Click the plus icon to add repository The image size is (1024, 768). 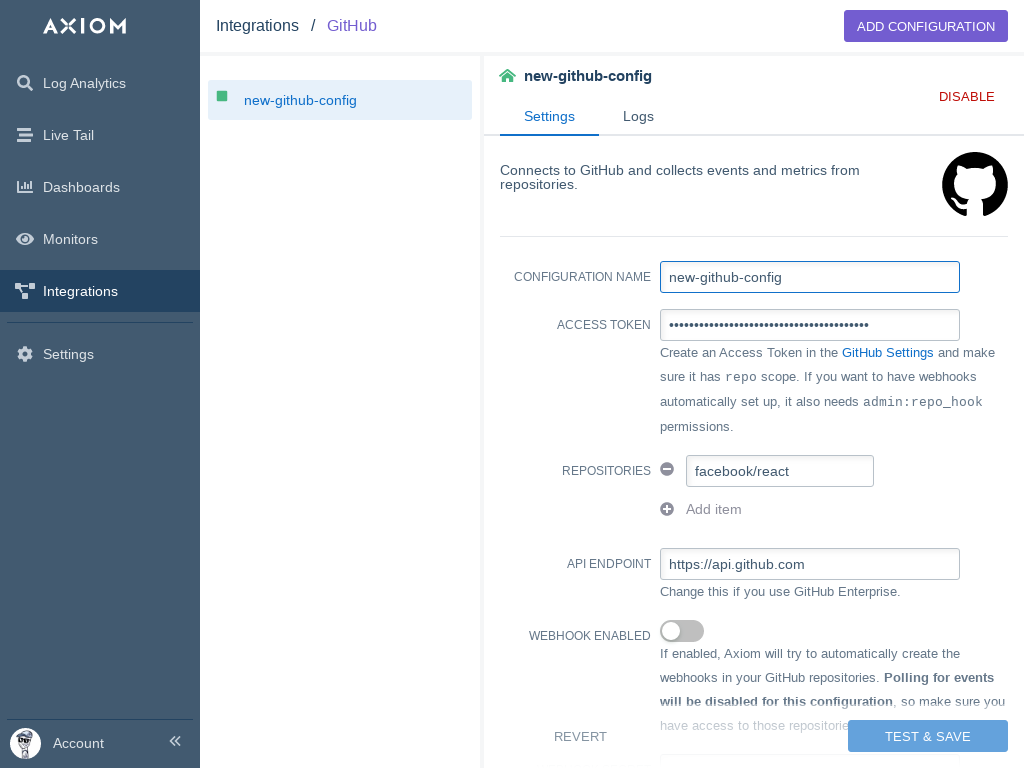[x=667, y=509]
